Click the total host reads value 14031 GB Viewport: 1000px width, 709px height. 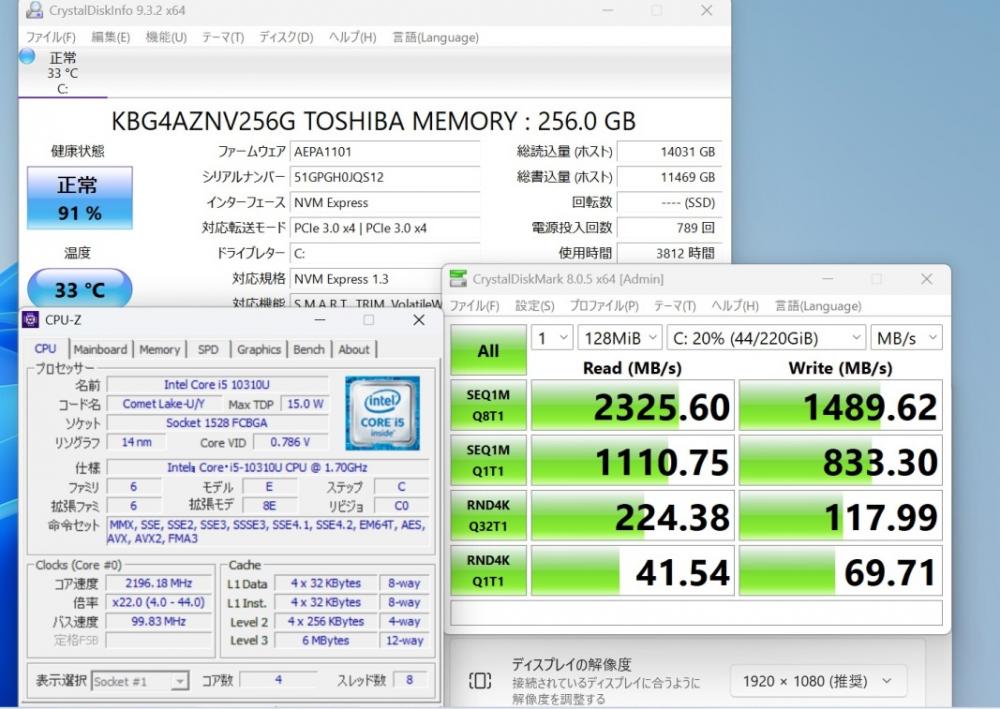click(670, 152)
